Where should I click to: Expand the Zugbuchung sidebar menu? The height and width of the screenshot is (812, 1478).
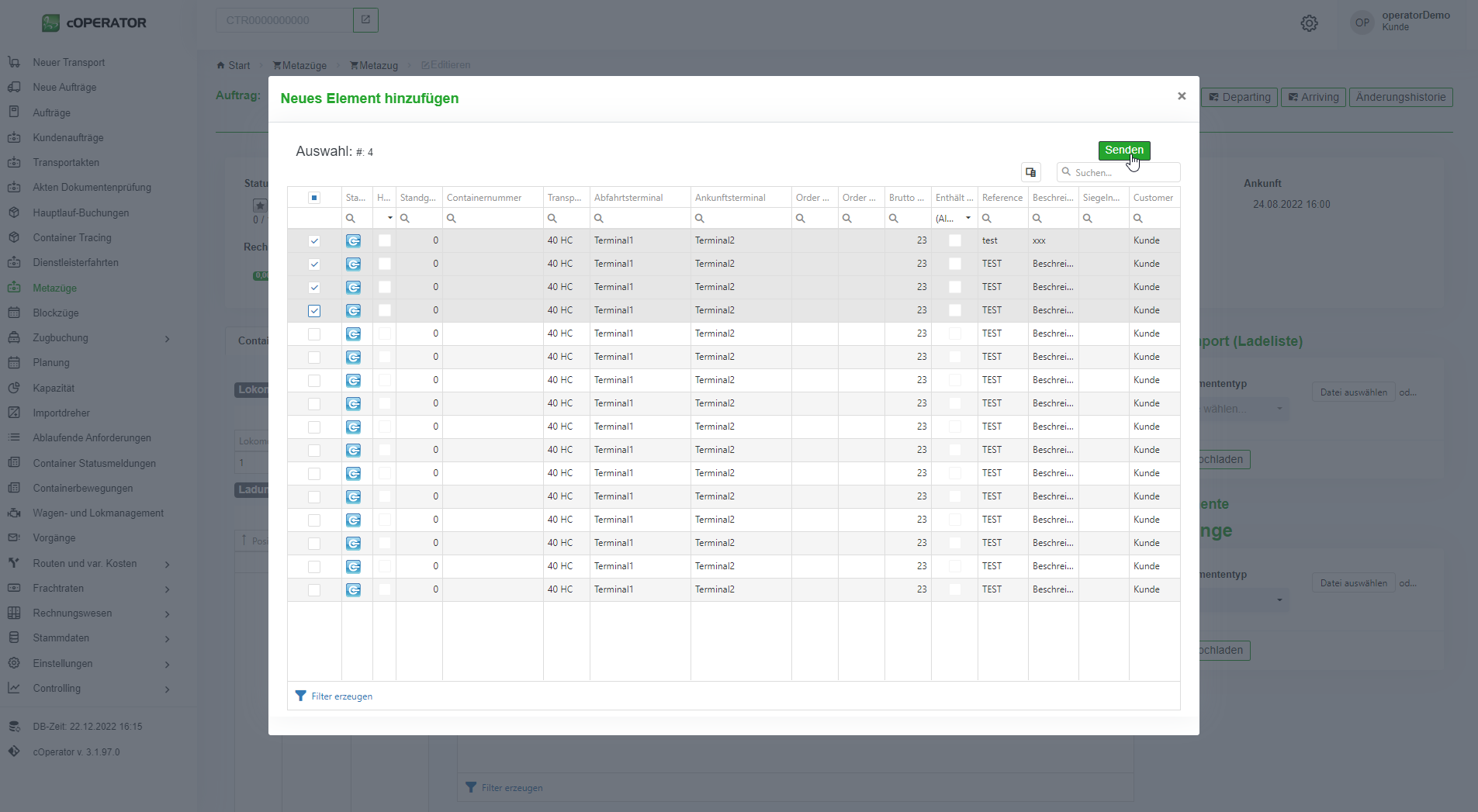point(167,338)
